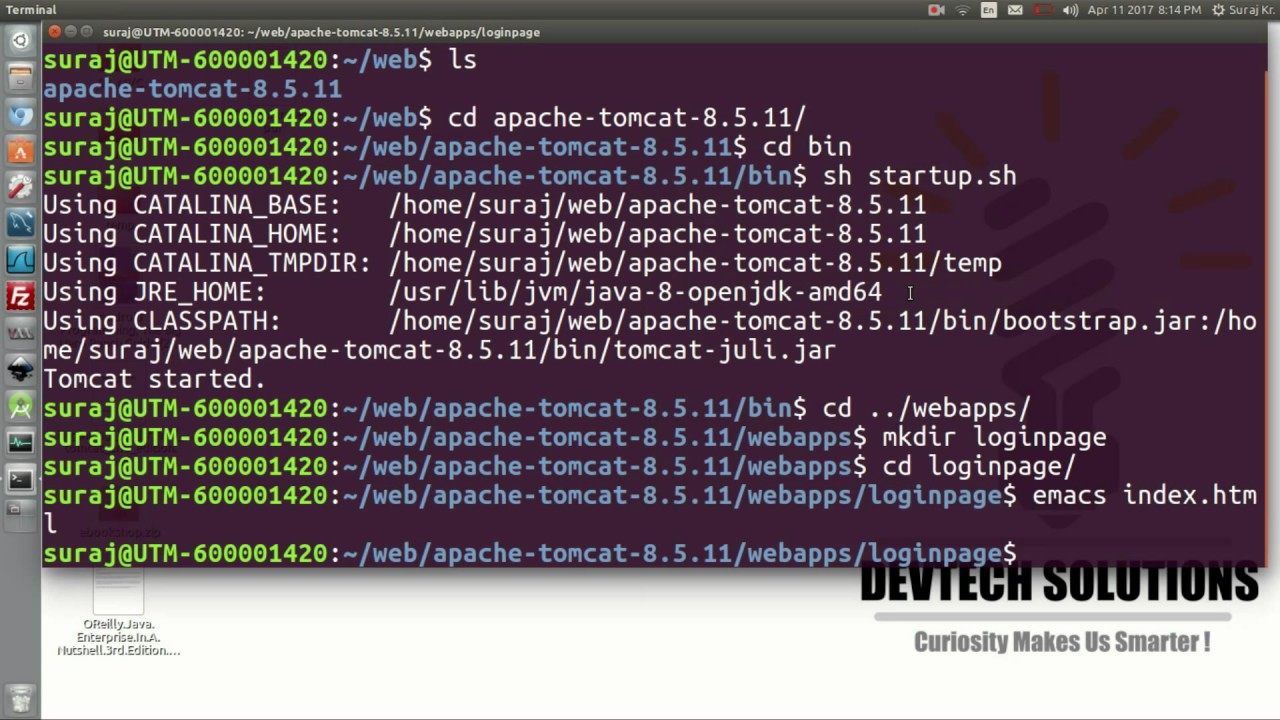Click the screen recorder indicator in top panel
Screen dimensions: 1280x720
936,10
